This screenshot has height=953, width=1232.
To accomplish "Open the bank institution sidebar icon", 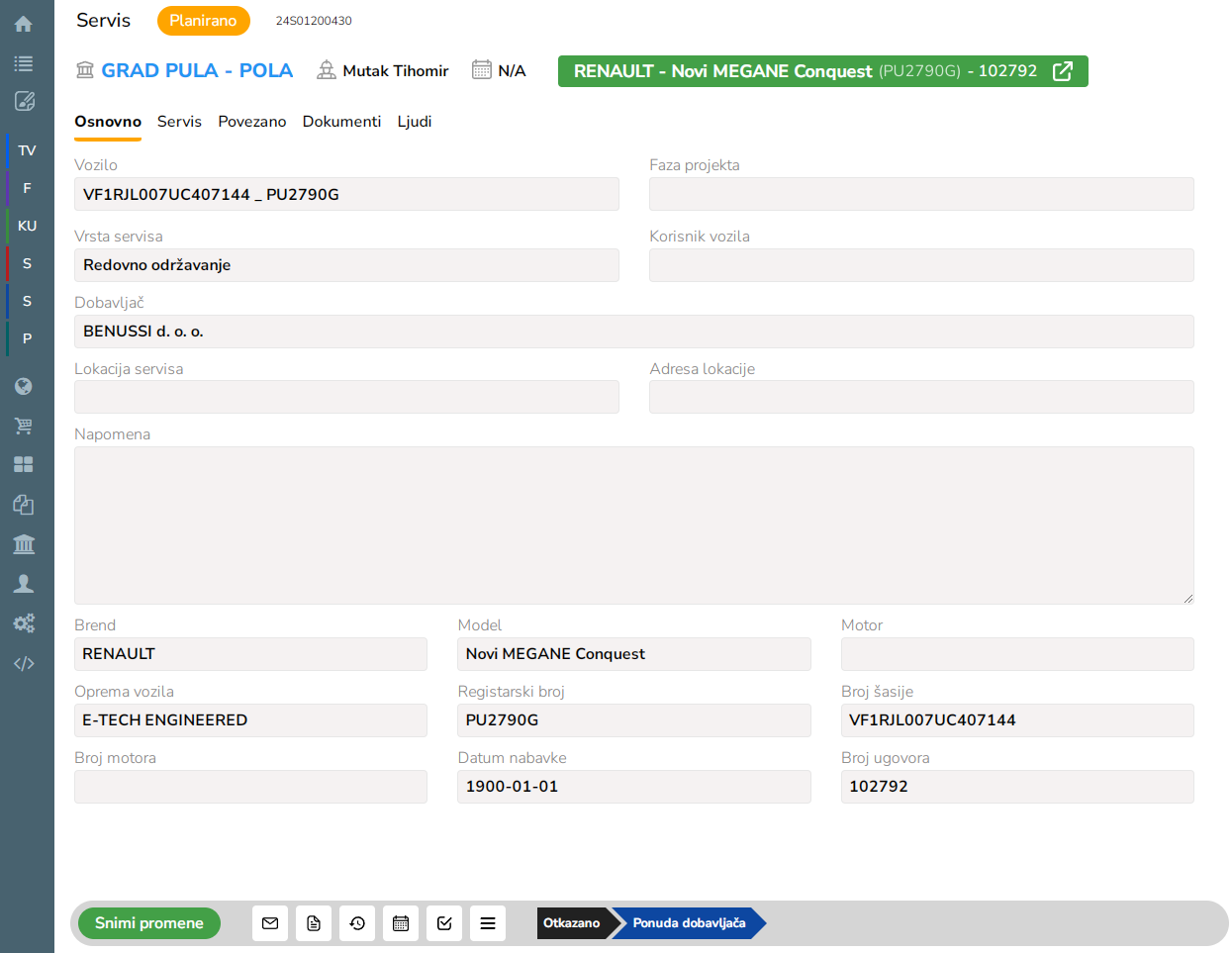I will click(24, 543).
